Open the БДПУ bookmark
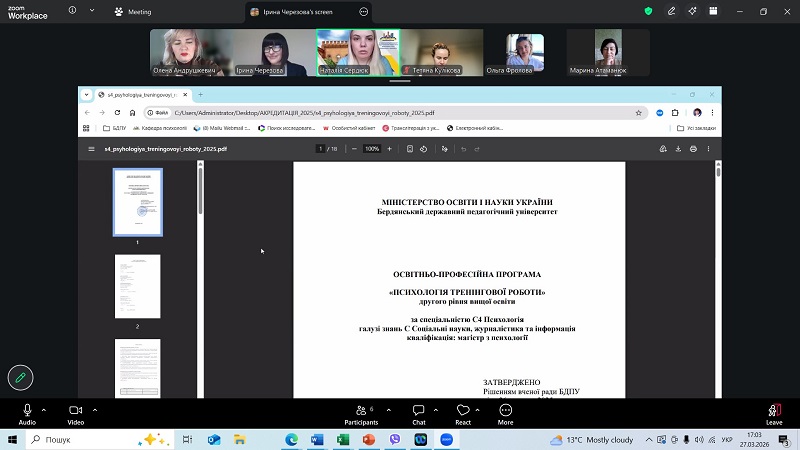 tap(114, 128)
